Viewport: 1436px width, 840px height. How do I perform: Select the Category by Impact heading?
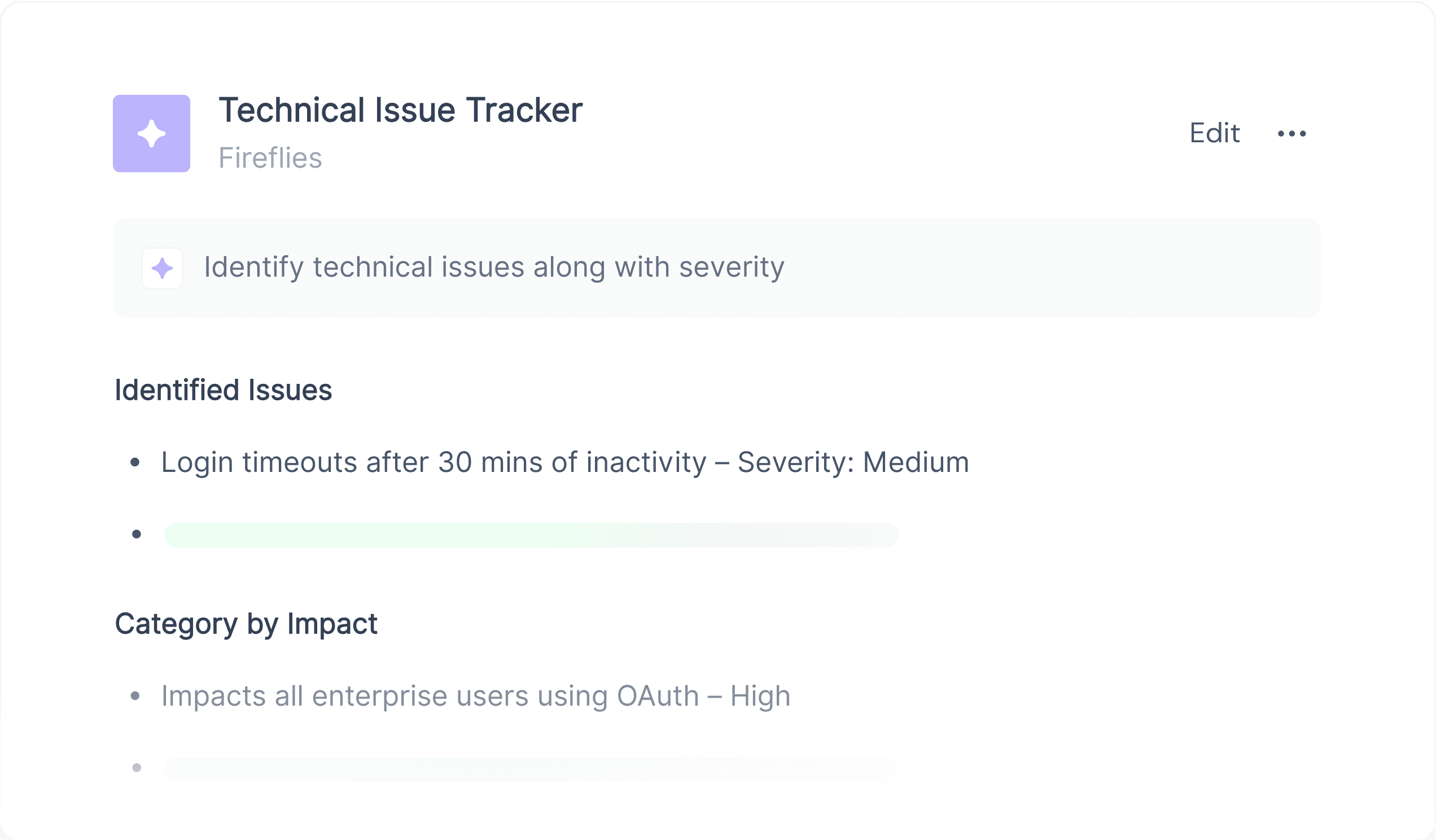click(x=246, y=624)
